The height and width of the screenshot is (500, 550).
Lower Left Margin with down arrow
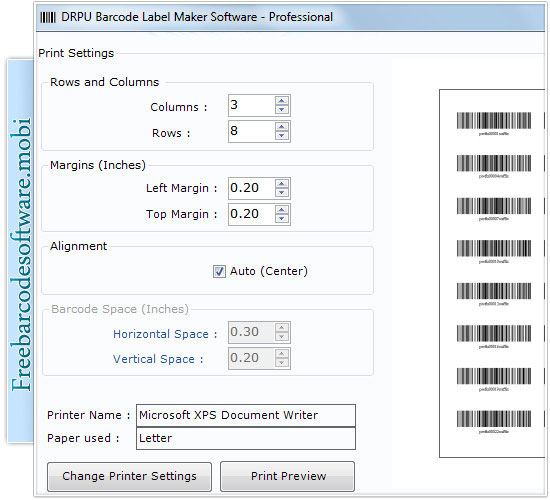coord(282,193)
